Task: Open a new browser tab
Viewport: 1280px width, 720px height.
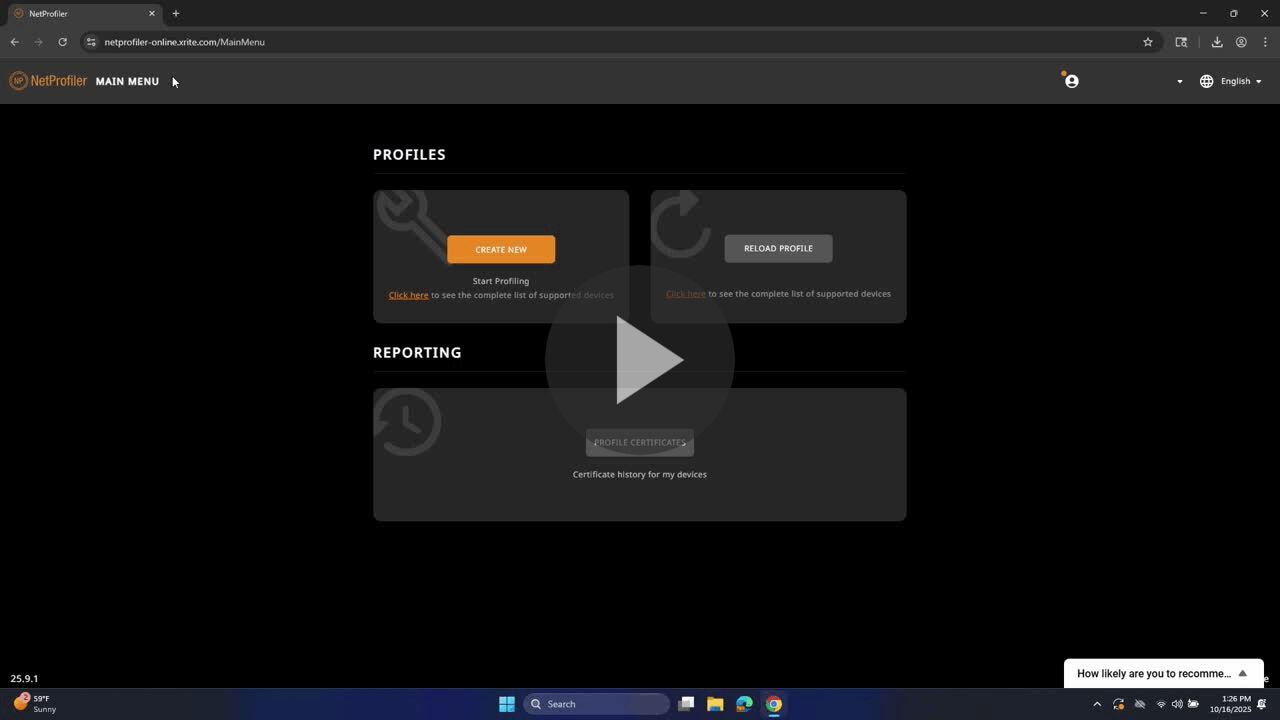Action: click(x=176, y=14)
